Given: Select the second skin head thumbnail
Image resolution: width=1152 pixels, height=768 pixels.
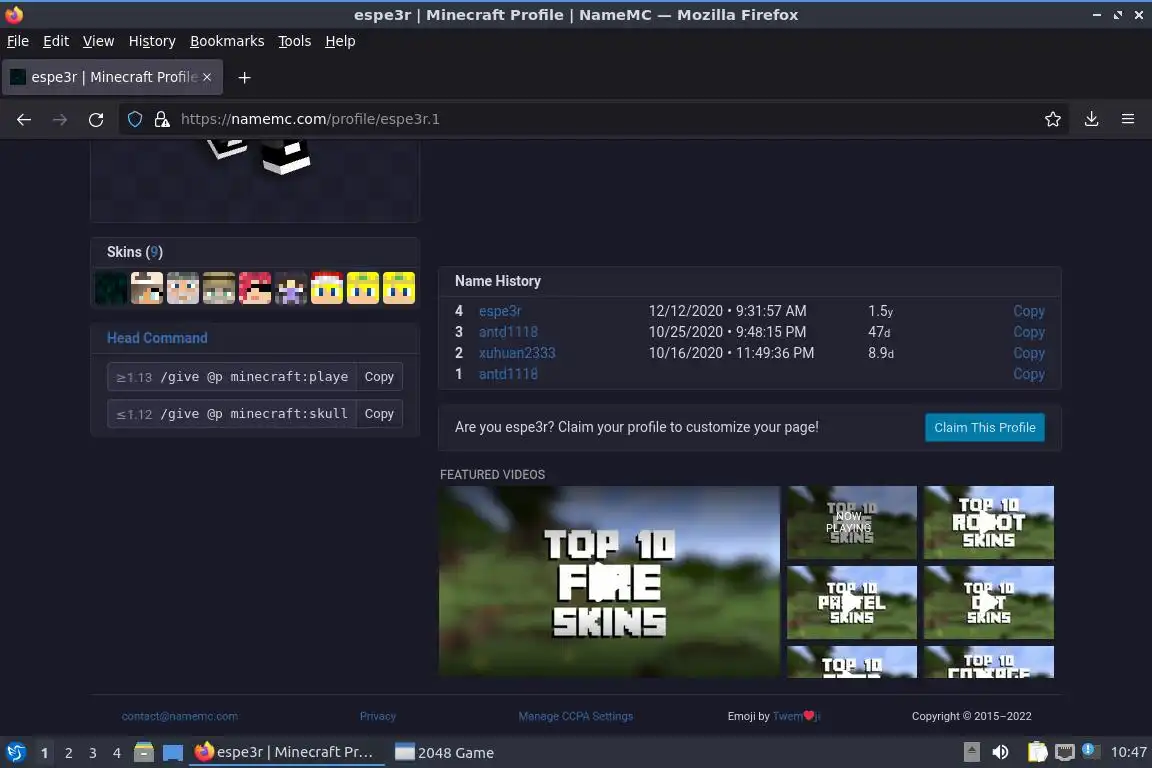Looking at the screenshot, I should 147,288.
